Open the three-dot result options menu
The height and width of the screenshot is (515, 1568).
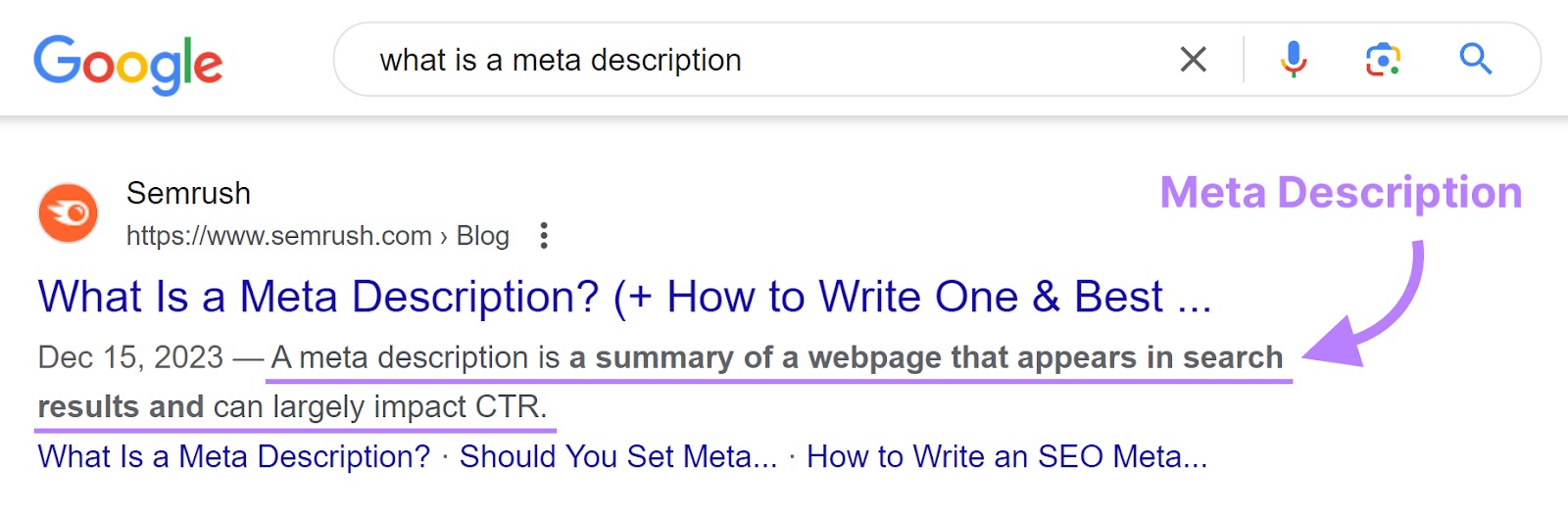[544, 236]
